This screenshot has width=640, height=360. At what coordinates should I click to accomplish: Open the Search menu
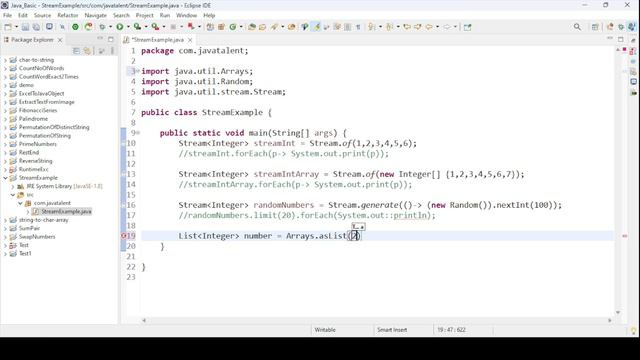pos(121,15)
